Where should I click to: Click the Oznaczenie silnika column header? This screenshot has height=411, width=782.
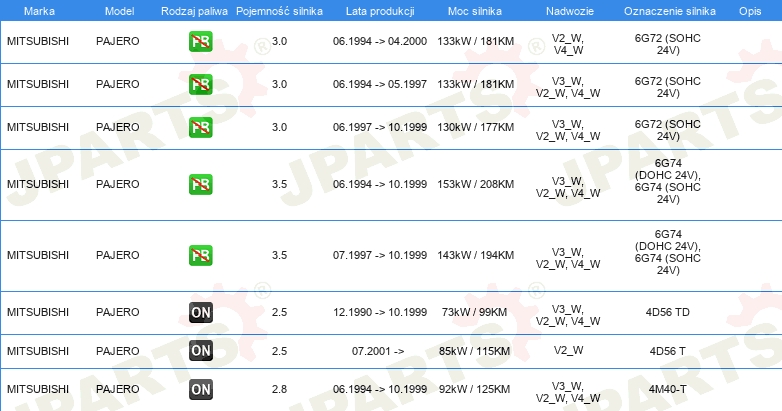tap(670, 11)
